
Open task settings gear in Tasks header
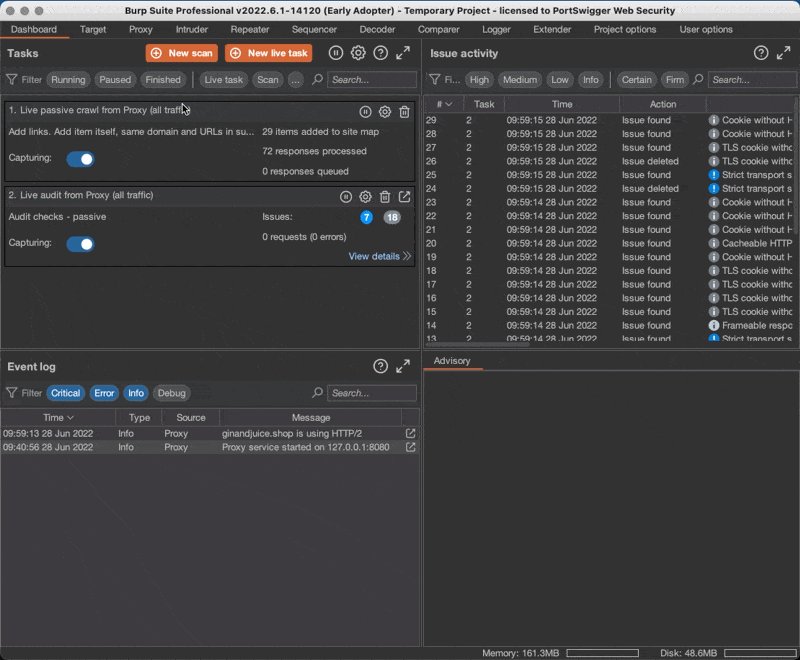pyautogui.click(x=358, y=53)
